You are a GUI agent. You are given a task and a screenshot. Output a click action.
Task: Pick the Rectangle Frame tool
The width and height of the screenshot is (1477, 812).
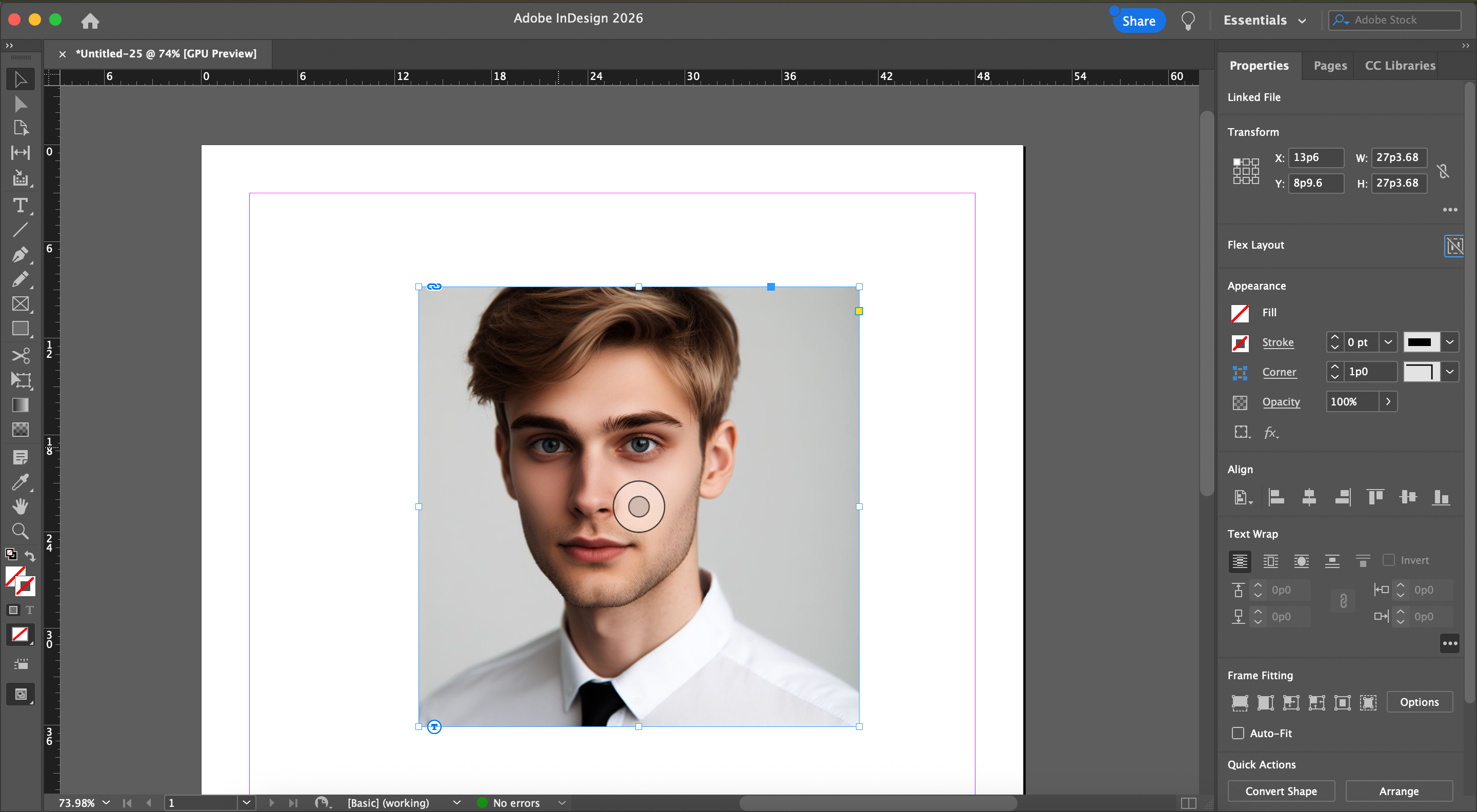pyautogui.click(x=20, y=303)
